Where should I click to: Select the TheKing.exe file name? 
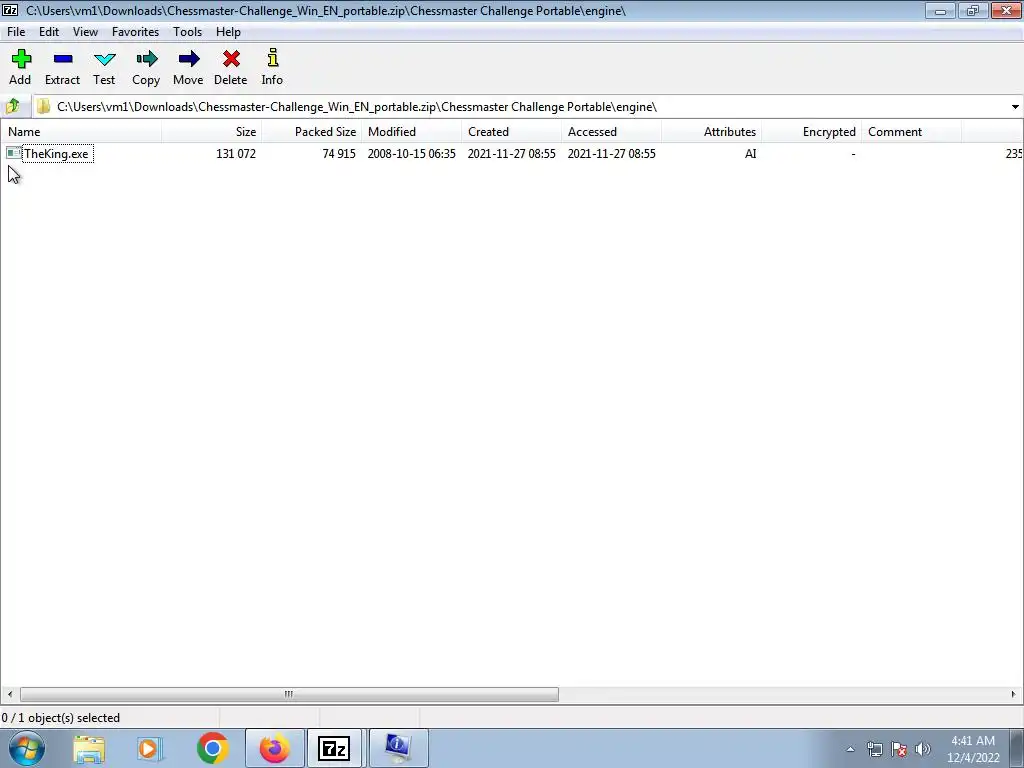click(56, 153)
